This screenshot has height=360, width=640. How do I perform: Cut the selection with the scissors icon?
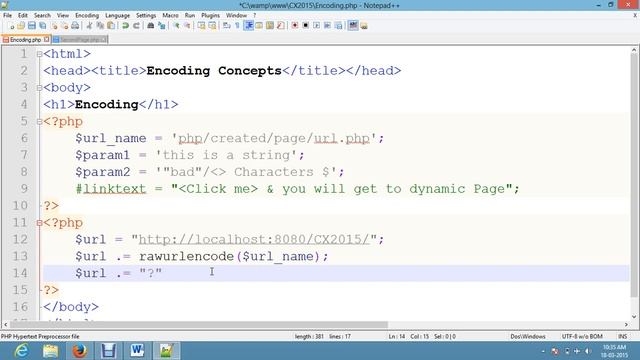(89, 26)
